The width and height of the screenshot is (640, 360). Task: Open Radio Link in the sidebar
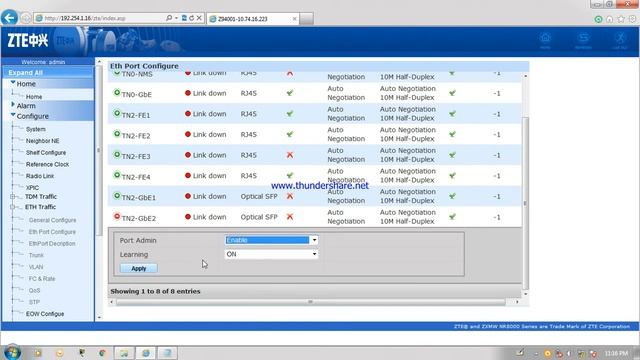[x=40, y=176]
